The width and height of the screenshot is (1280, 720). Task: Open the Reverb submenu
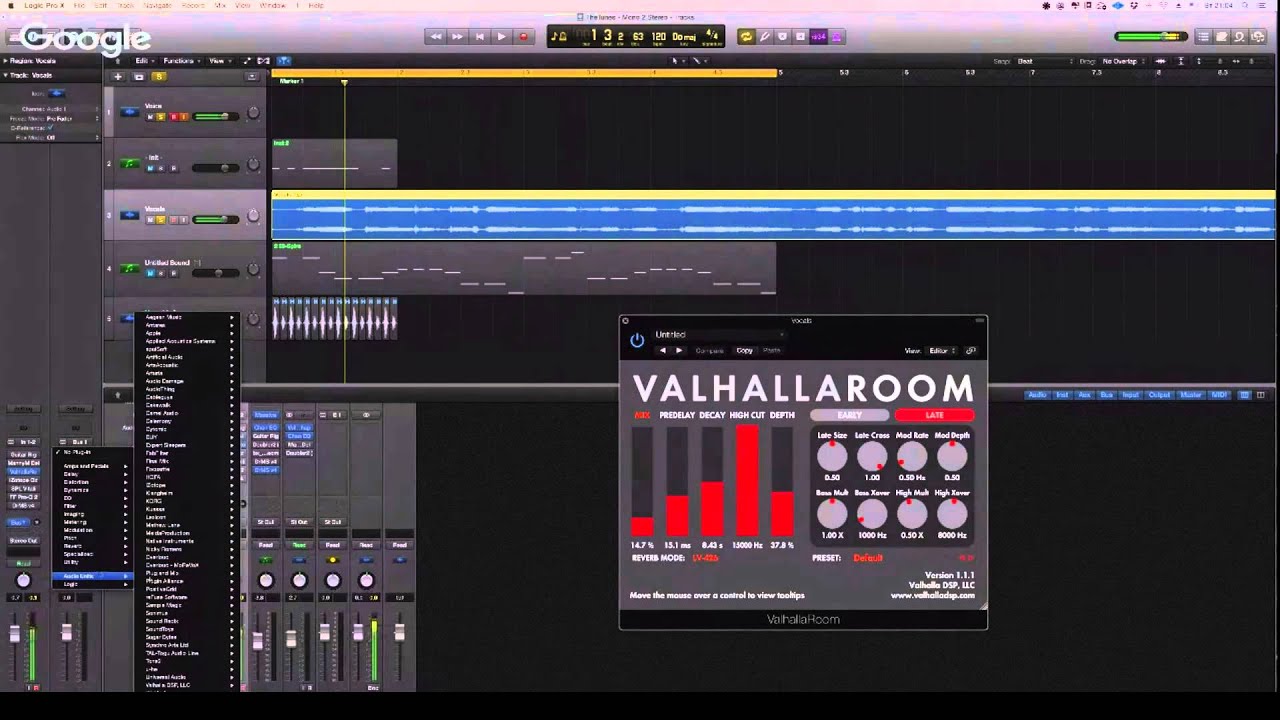[x=92, y=546]
